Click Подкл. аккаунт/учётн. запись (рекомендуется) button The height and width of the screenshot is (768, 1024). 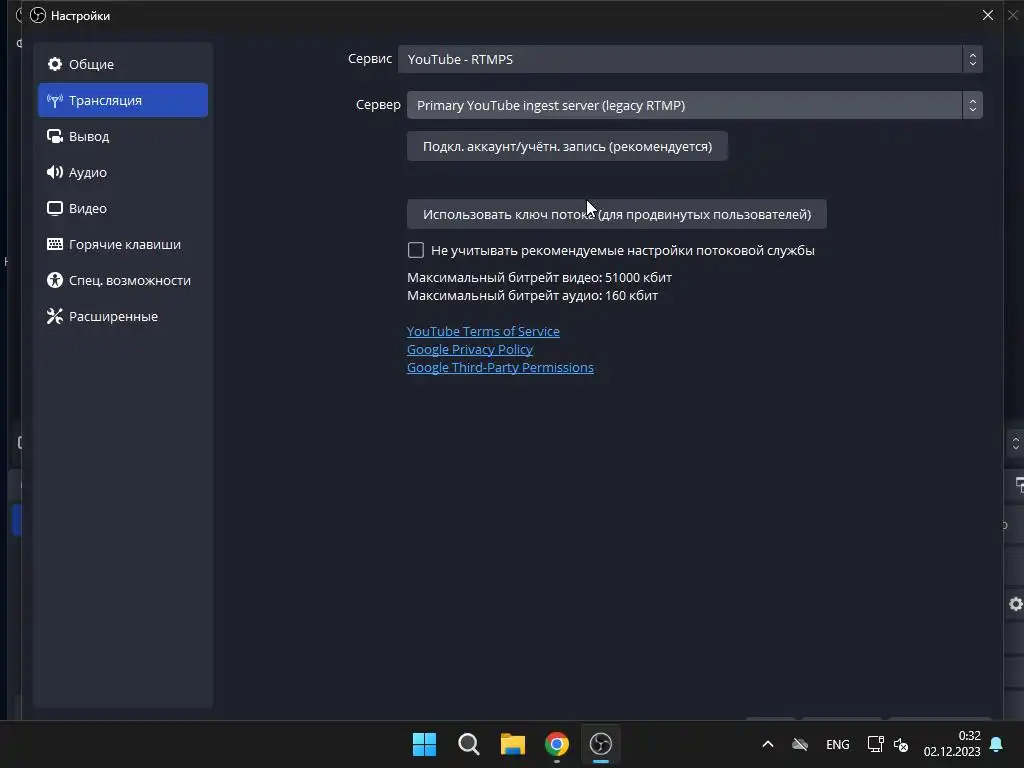567,146
